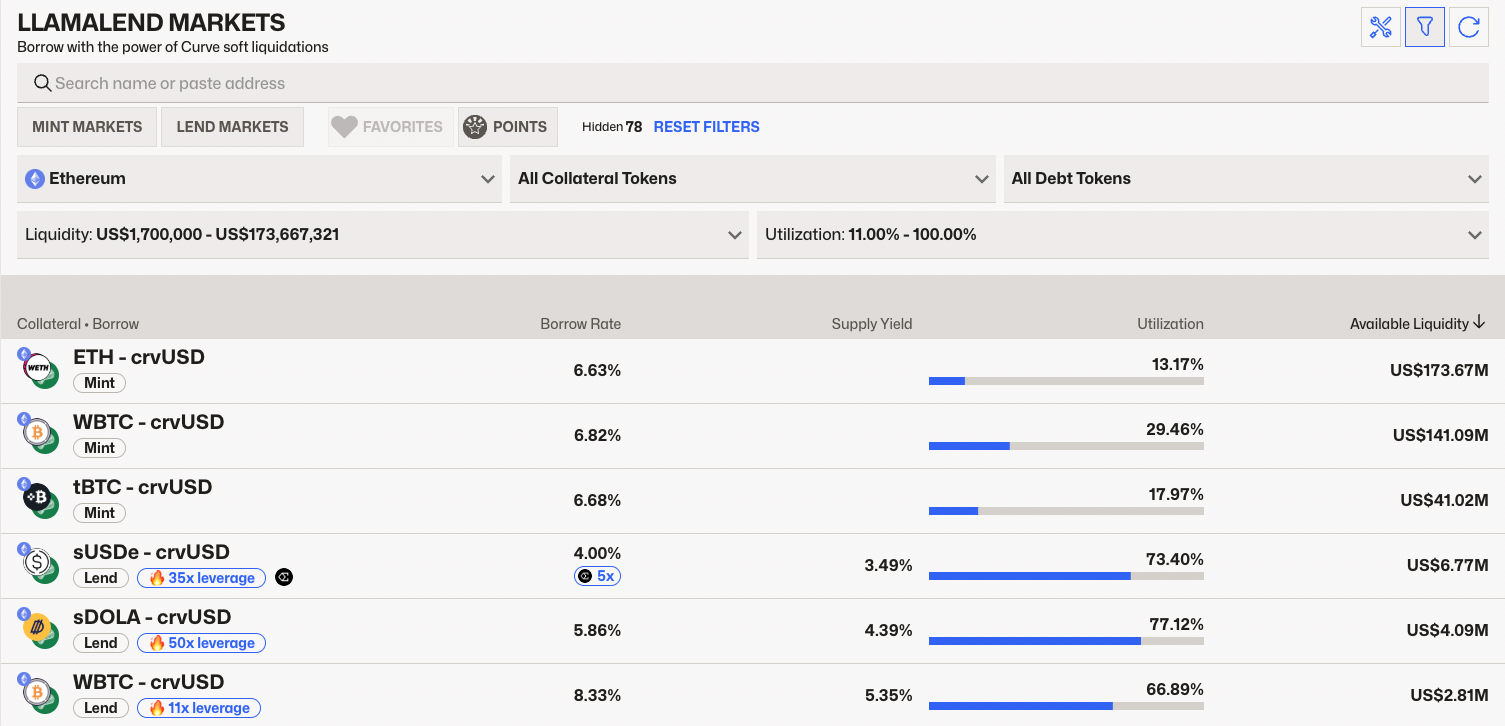Toggle the filter funnel icon
The height and width of the screenshot is (726, 1505).
(x=1425, y=27)
